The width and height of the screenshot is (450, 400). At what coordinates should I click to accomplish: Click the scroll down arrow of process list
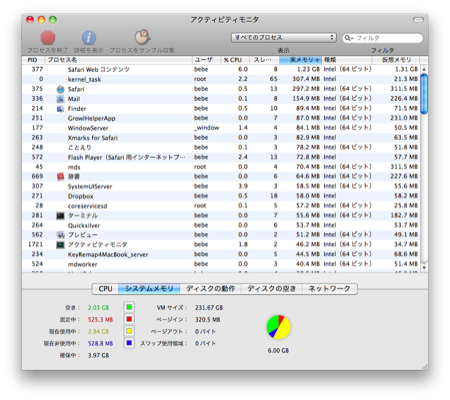(x=424, y=267)
